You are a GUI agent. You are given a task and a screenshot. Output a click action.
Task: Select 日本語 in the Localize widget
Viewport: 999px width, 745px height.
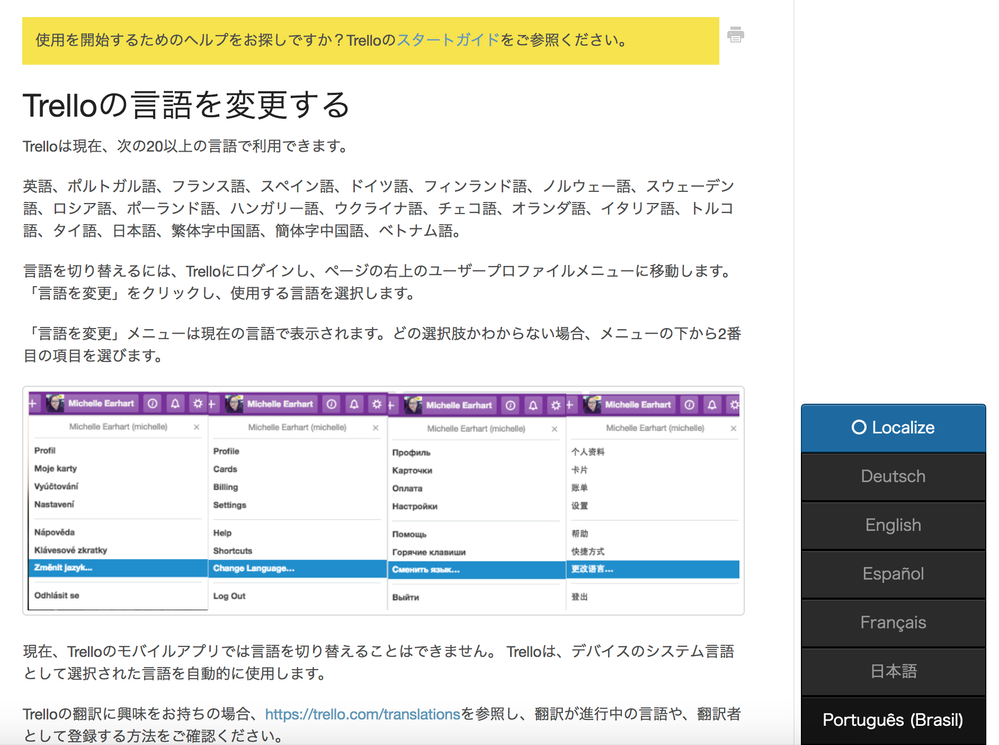click(x=892, y=671)
